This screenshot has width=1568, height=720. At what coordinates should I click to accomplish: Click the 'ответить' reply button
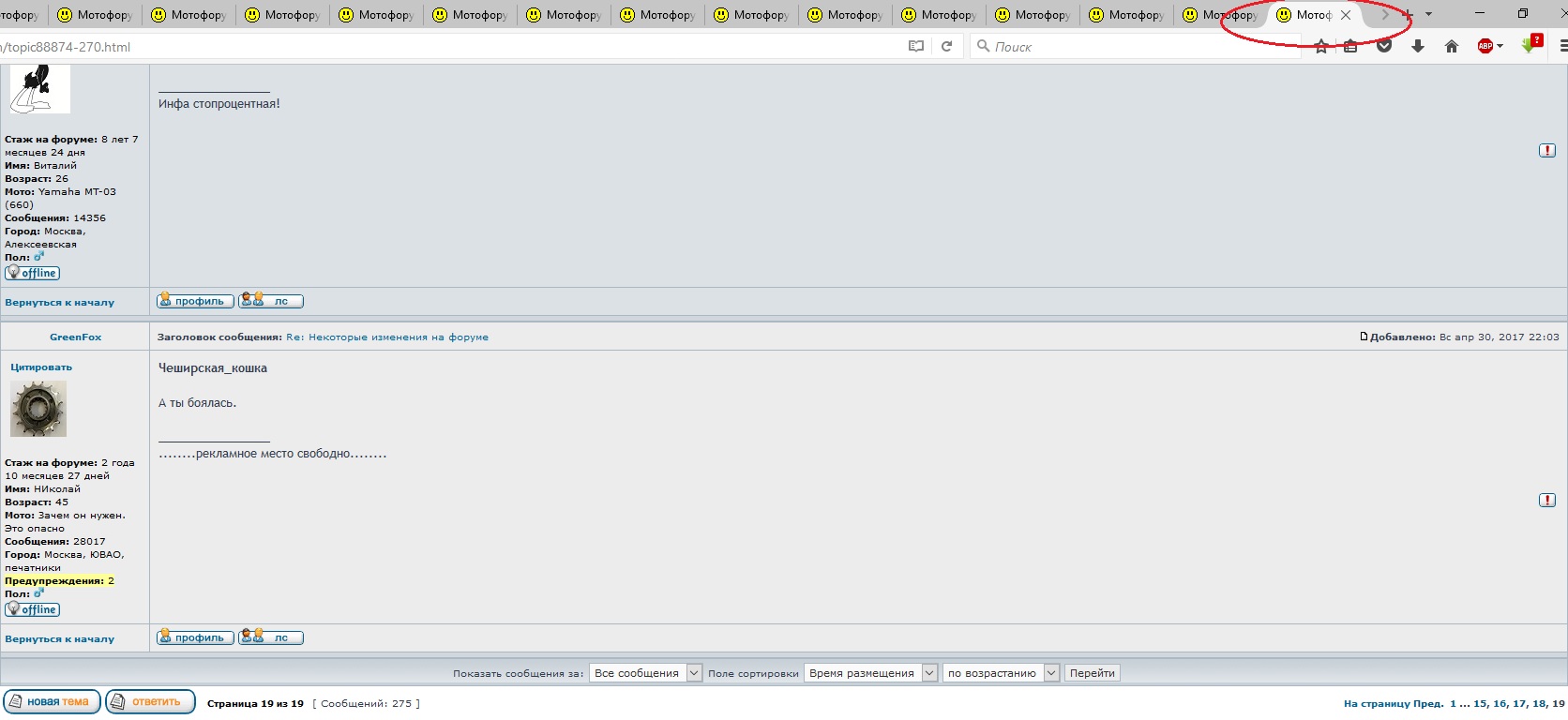click(x=150, y=701)
